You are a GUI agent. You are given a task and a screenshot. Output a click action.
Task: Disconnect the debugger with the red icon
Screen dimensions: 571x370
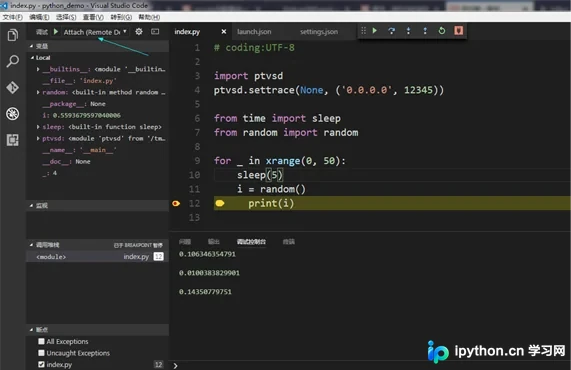click(458, 31)
